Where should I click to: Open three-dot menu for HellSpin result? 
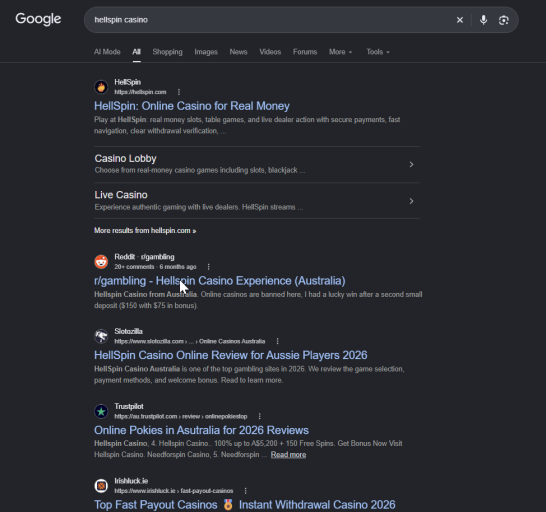179,92
